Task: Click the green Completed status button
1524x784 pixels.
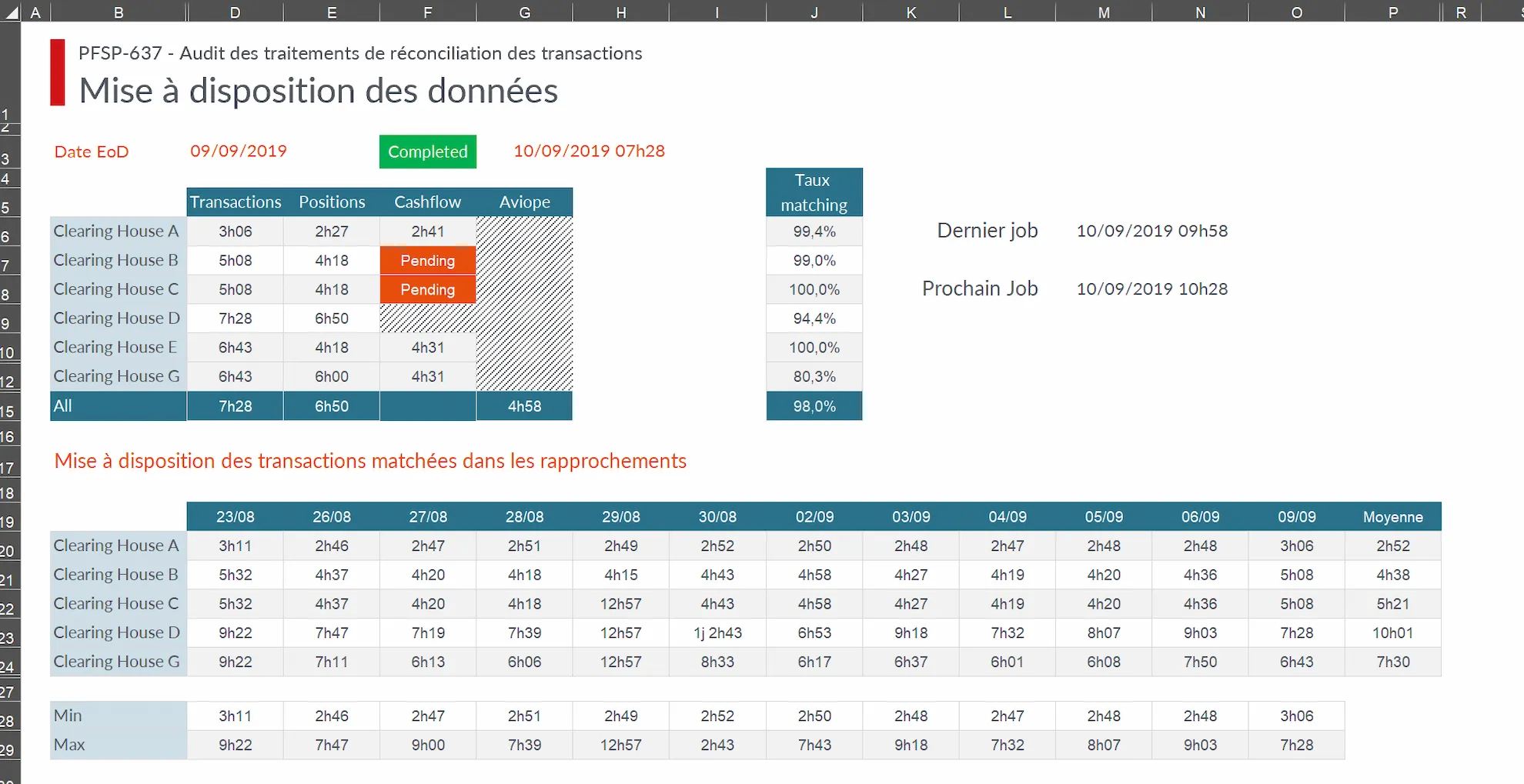Action: pos(427,151)
